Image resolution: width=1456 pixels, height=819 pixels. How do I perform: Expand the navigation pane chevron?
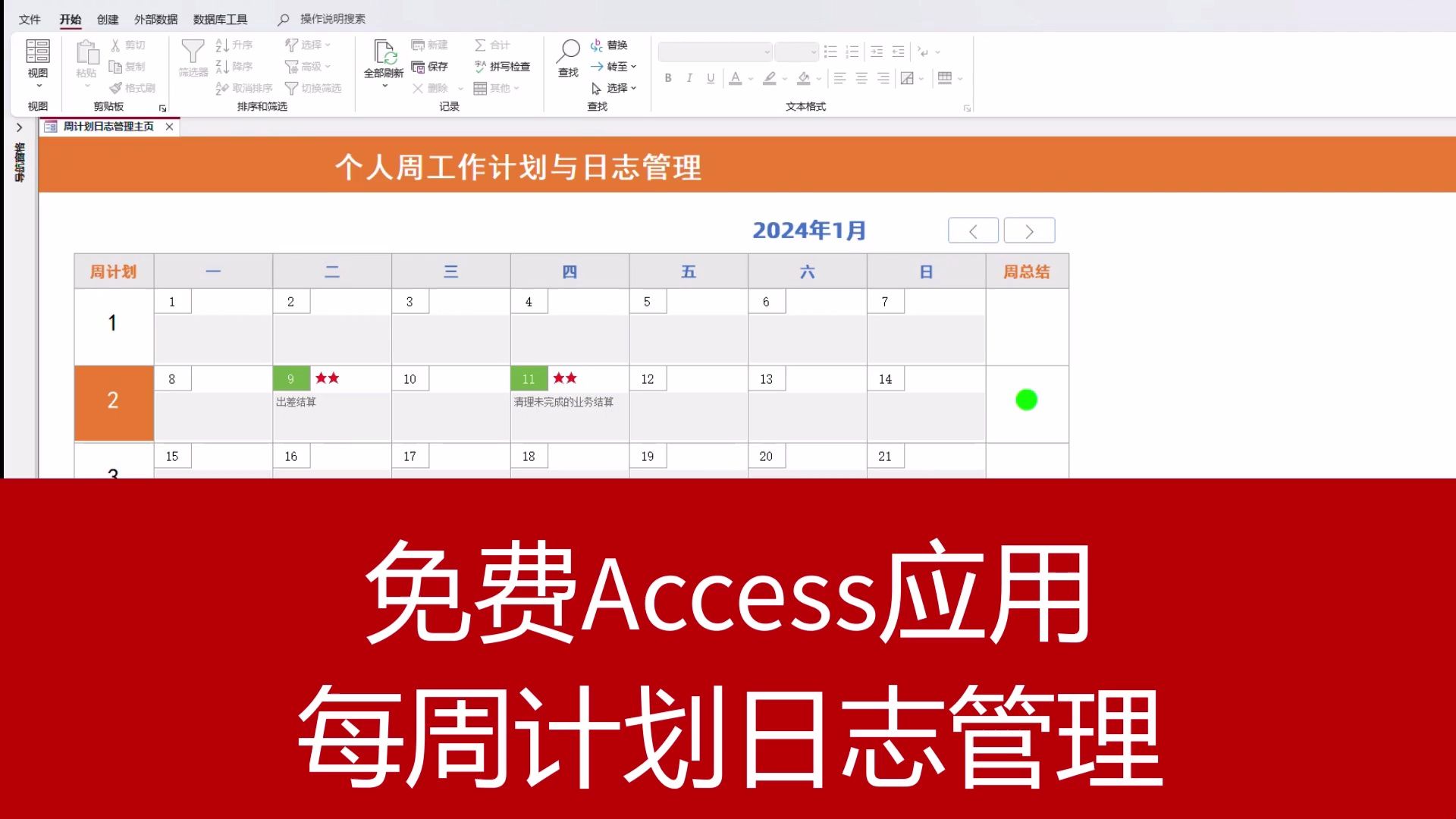(x=20, y=127)
